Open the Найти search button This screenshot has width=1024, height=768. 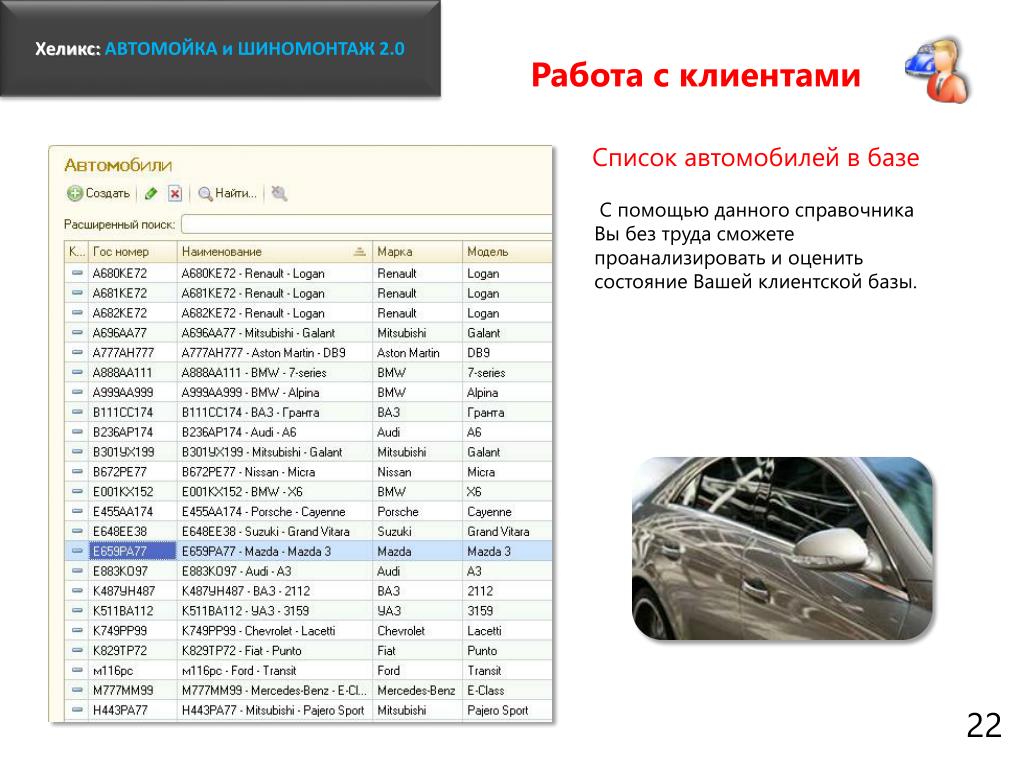[x=228, y=193]
